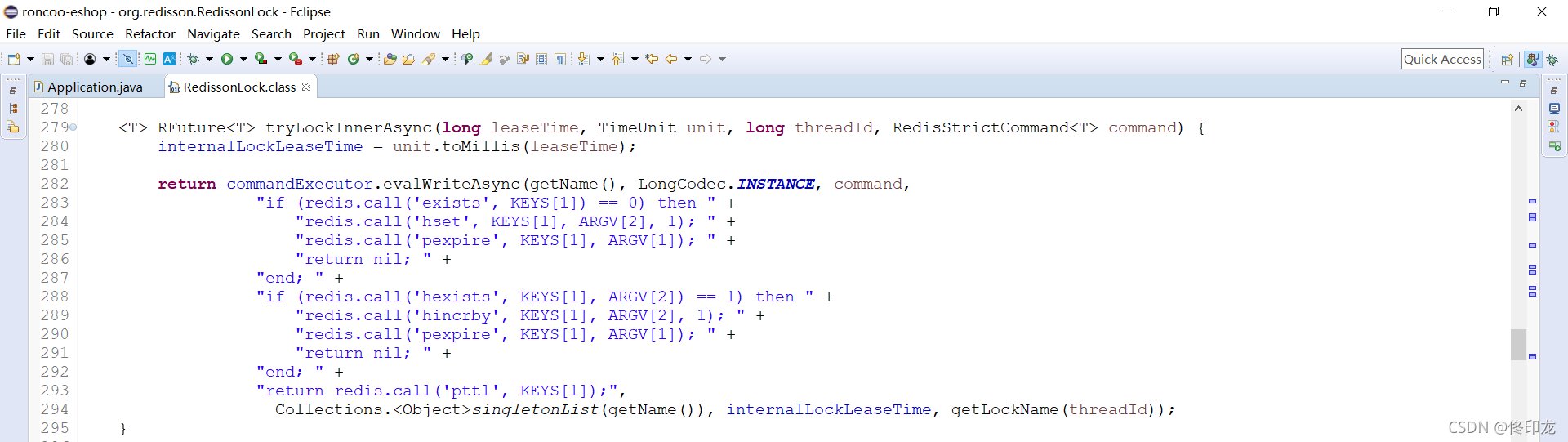Click the Next Annotation arrow icon
The width and height of the screenshot is (1568, 442).
[582, 59]
